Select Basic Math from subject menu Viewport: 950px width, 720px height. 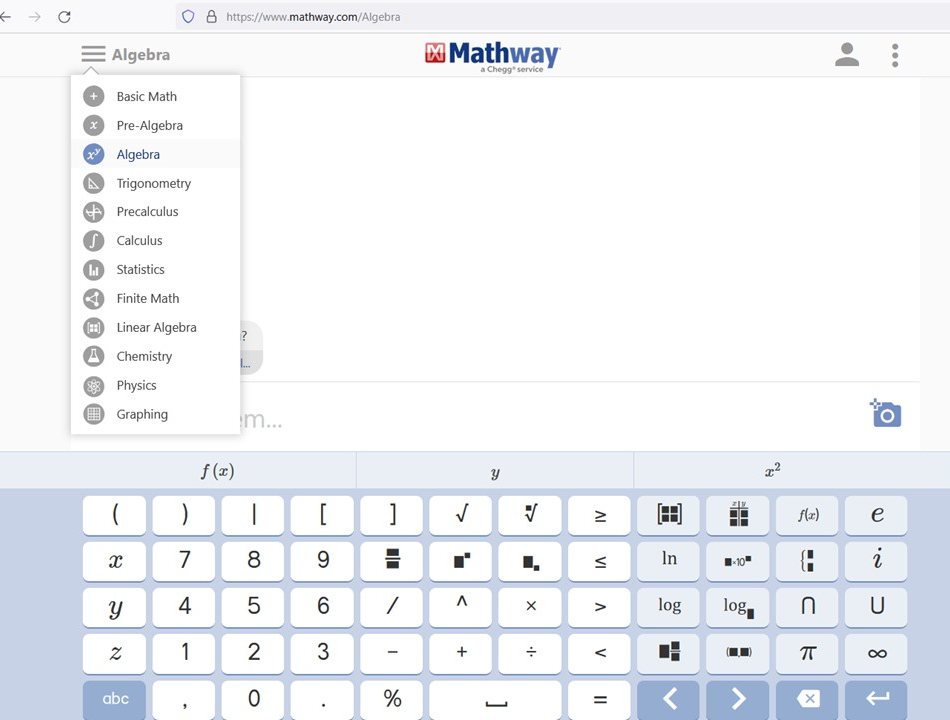[x=156, y=96]
